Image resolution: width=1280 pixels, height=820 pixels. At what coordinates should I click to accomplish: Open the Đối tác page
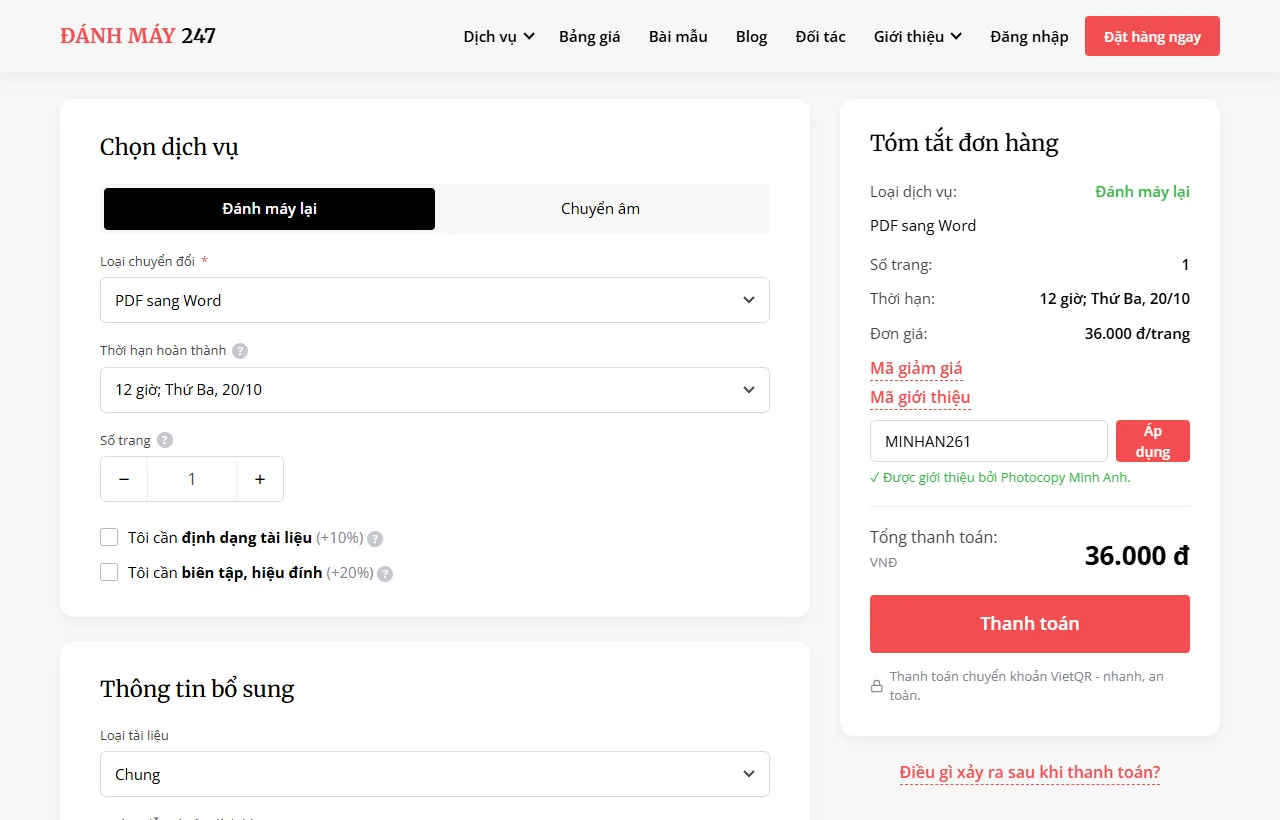(x=821, y=36)
